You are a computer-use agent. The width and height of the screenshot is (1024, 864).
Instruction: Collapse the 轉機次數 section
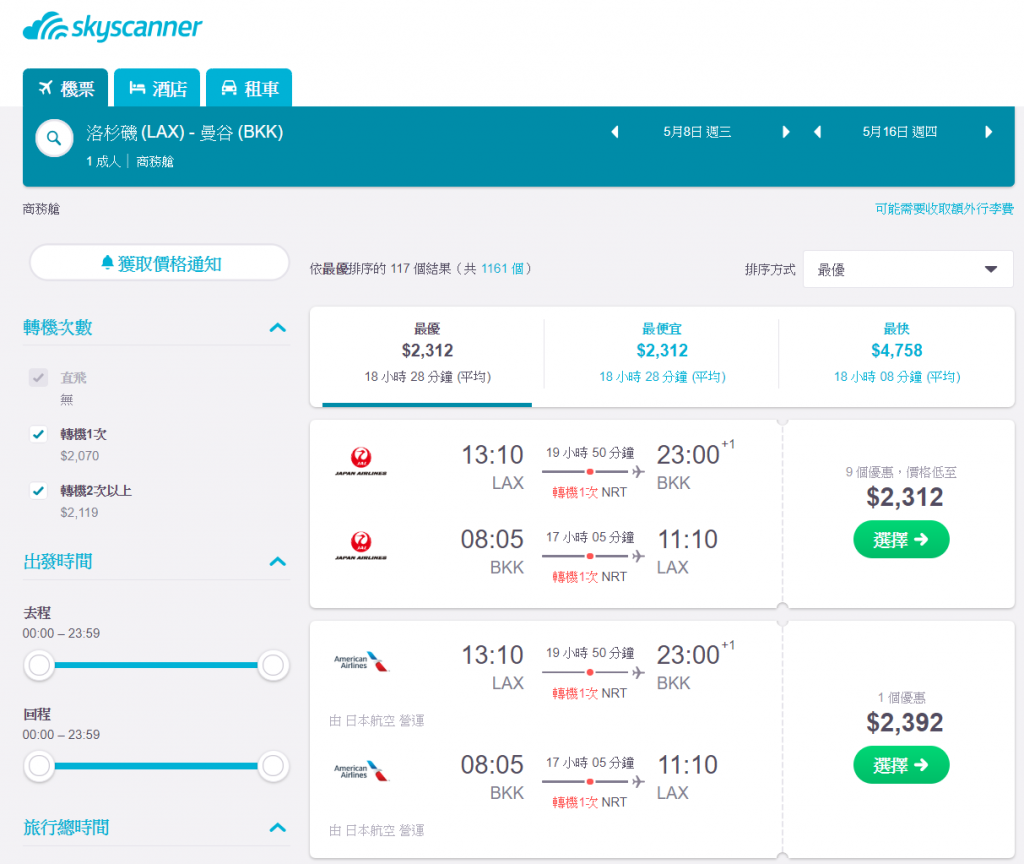pyautogui.click(x=278, y=327)
